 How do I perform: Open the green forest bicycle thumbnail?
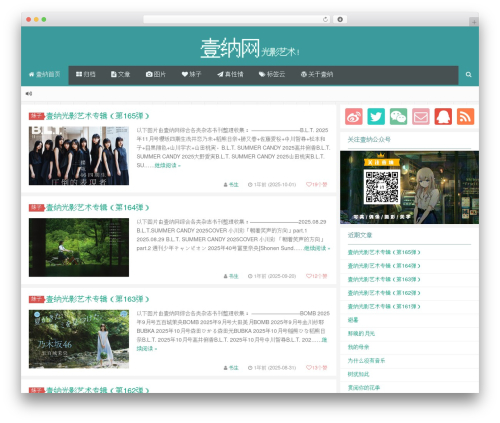coord(79,247)
